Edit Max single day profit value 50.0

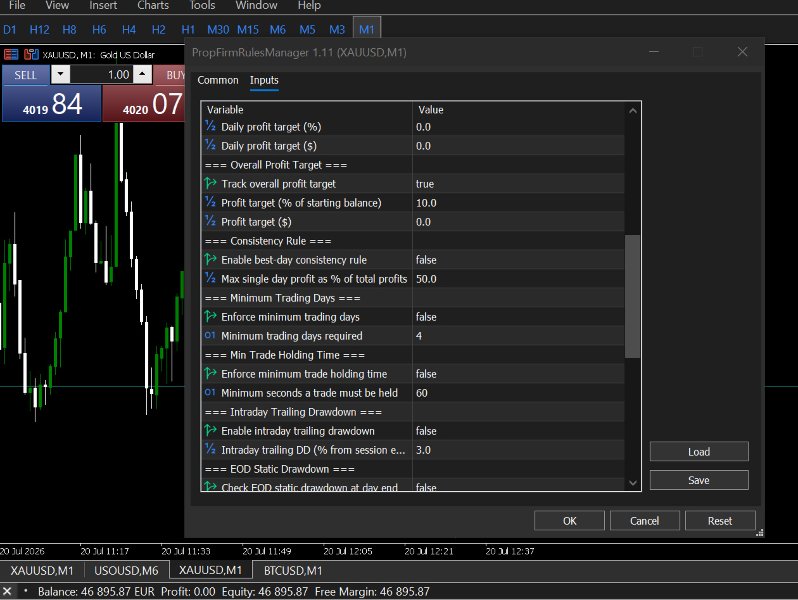(519, 279)
